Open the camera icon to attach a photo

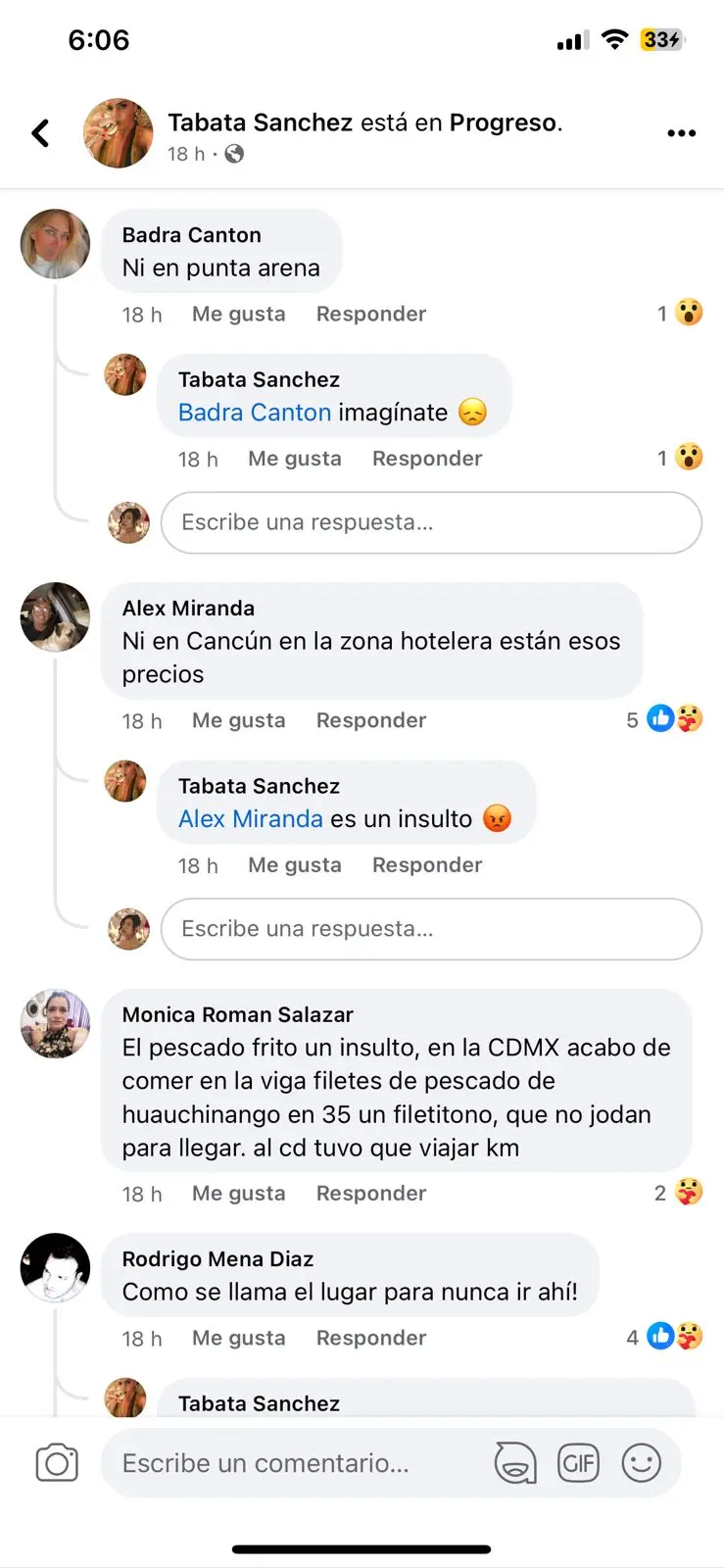click(x=56, y=1462)
